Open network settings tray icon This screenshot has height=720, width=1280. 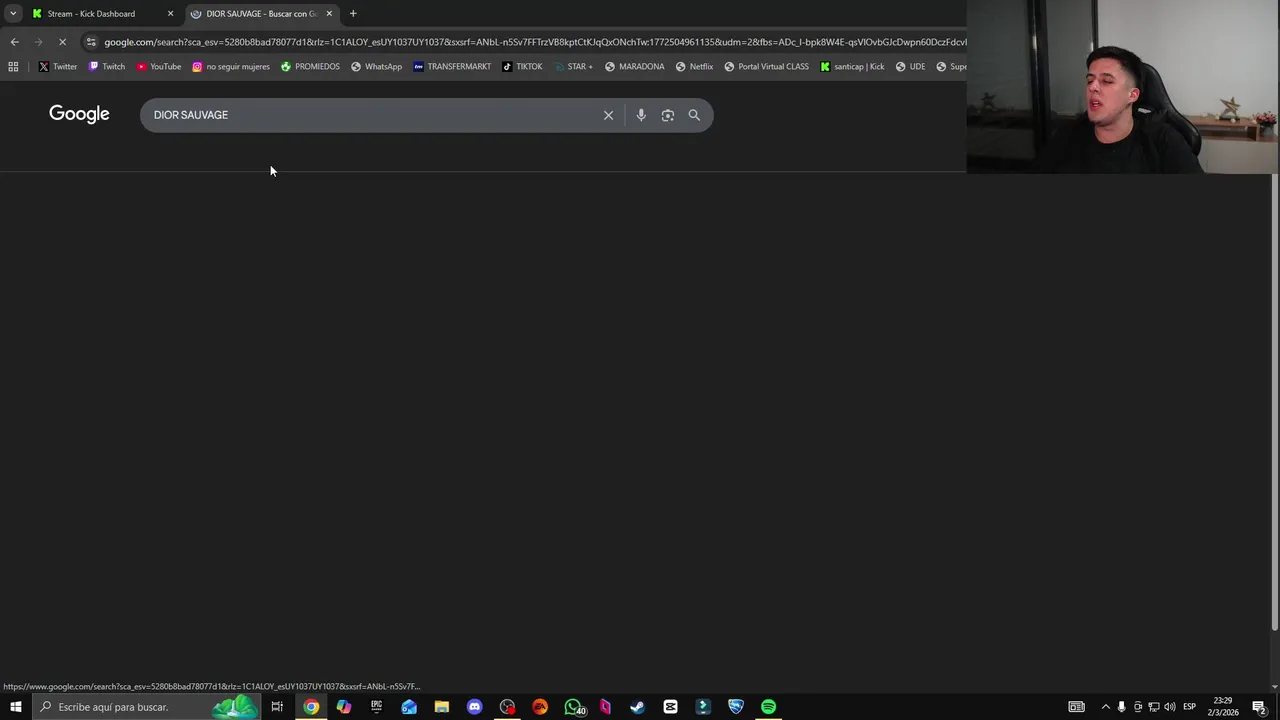(1153, 707)
